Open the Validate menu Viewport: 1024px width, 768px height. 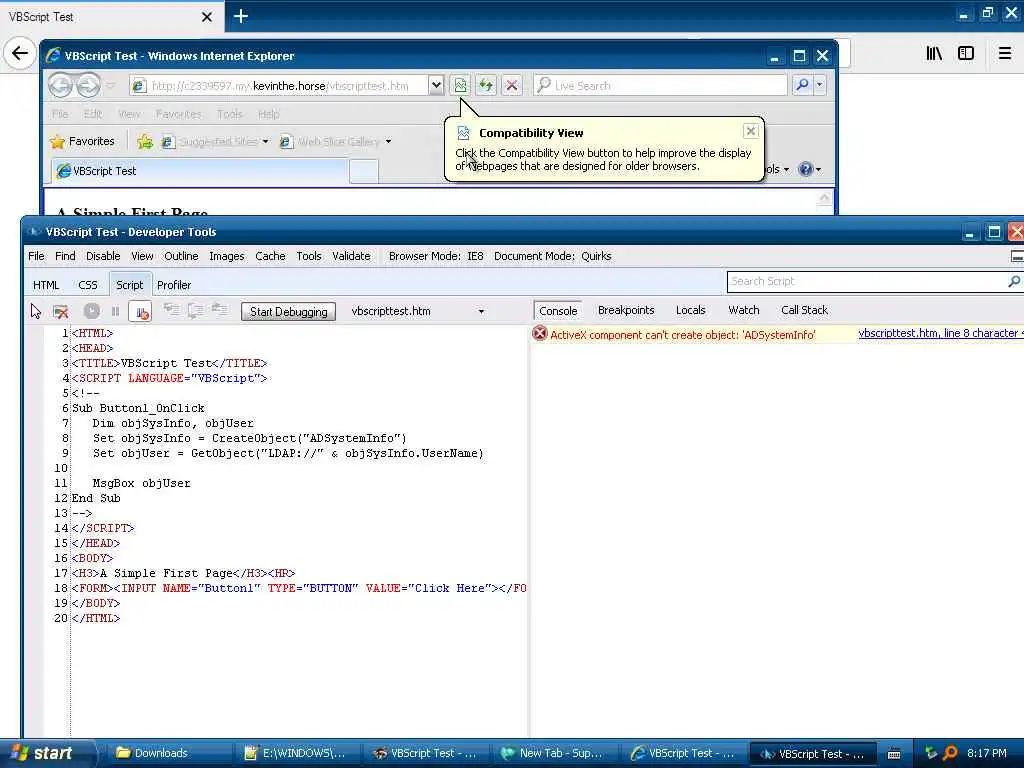click(x=351, y=256)
